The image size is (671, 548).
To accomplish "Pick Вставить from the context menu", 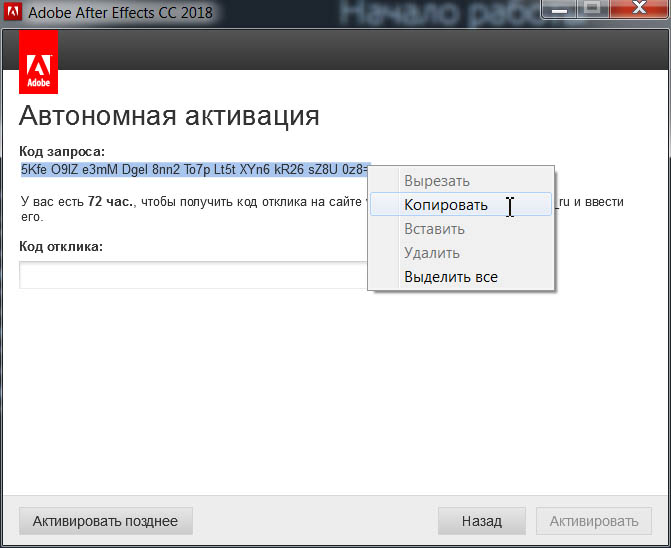I will tap(461, 228).
